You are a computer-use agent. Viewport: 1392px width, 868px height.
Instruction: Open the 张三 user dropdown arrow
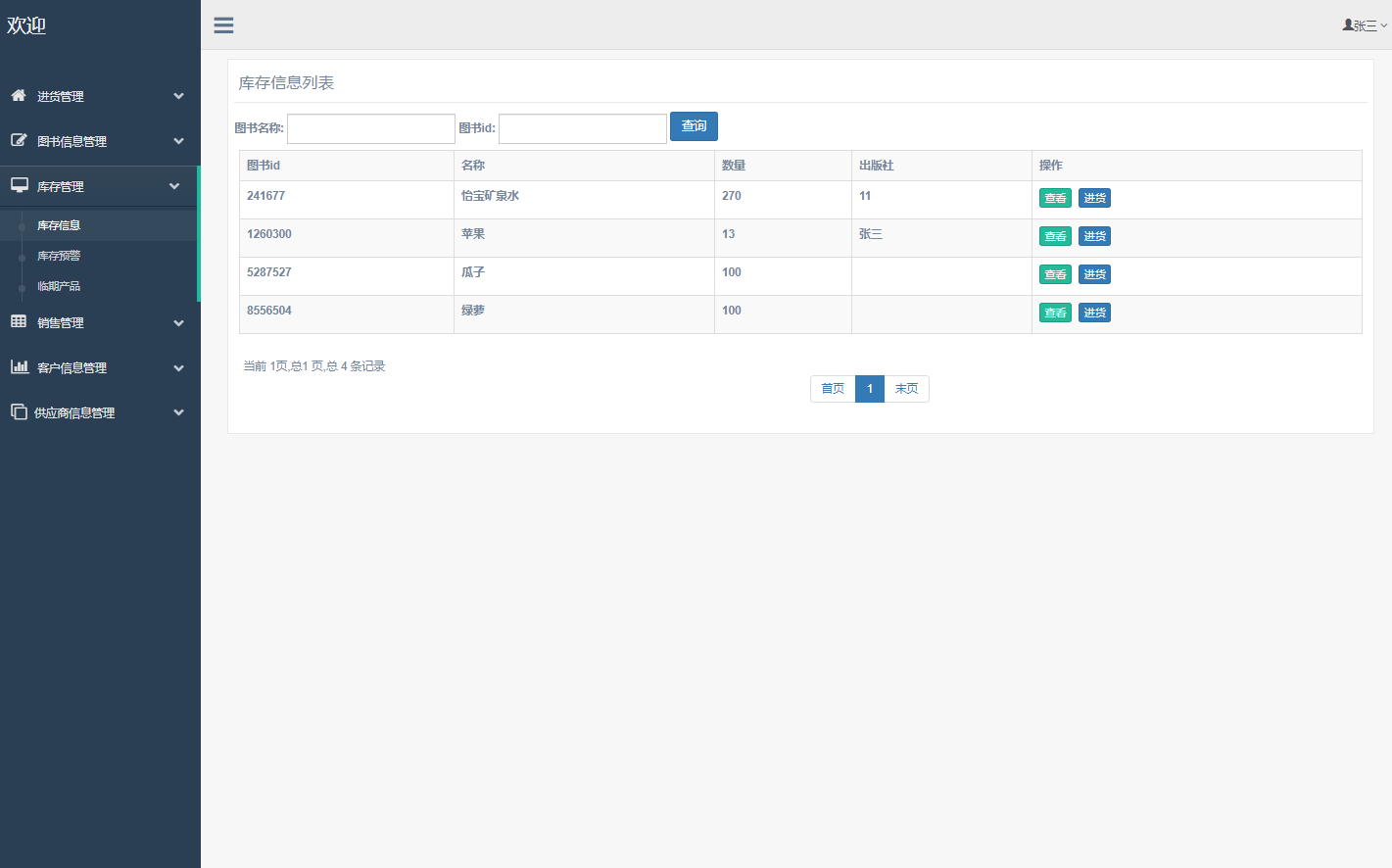[1383, 26]
